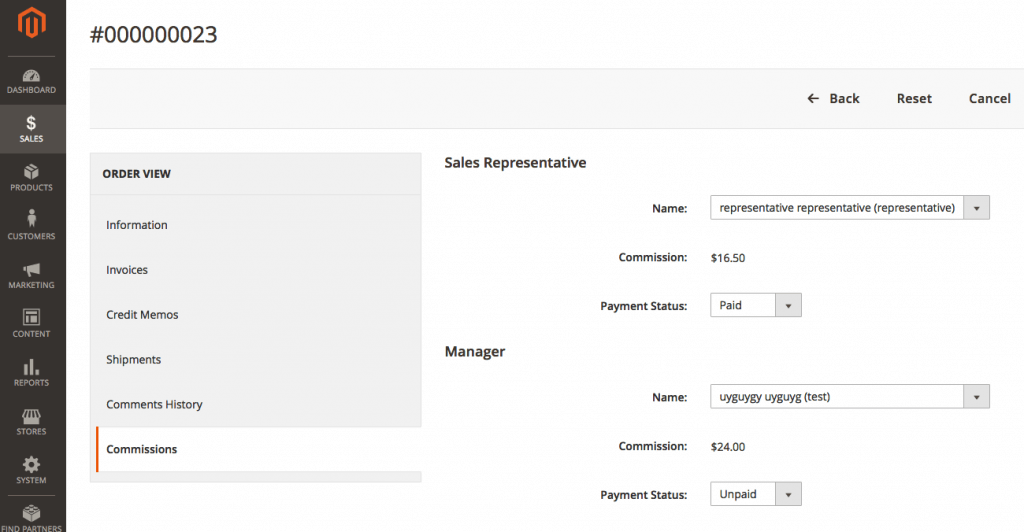
Task: Switch to the Invoices tab
Action: (127, 270)
